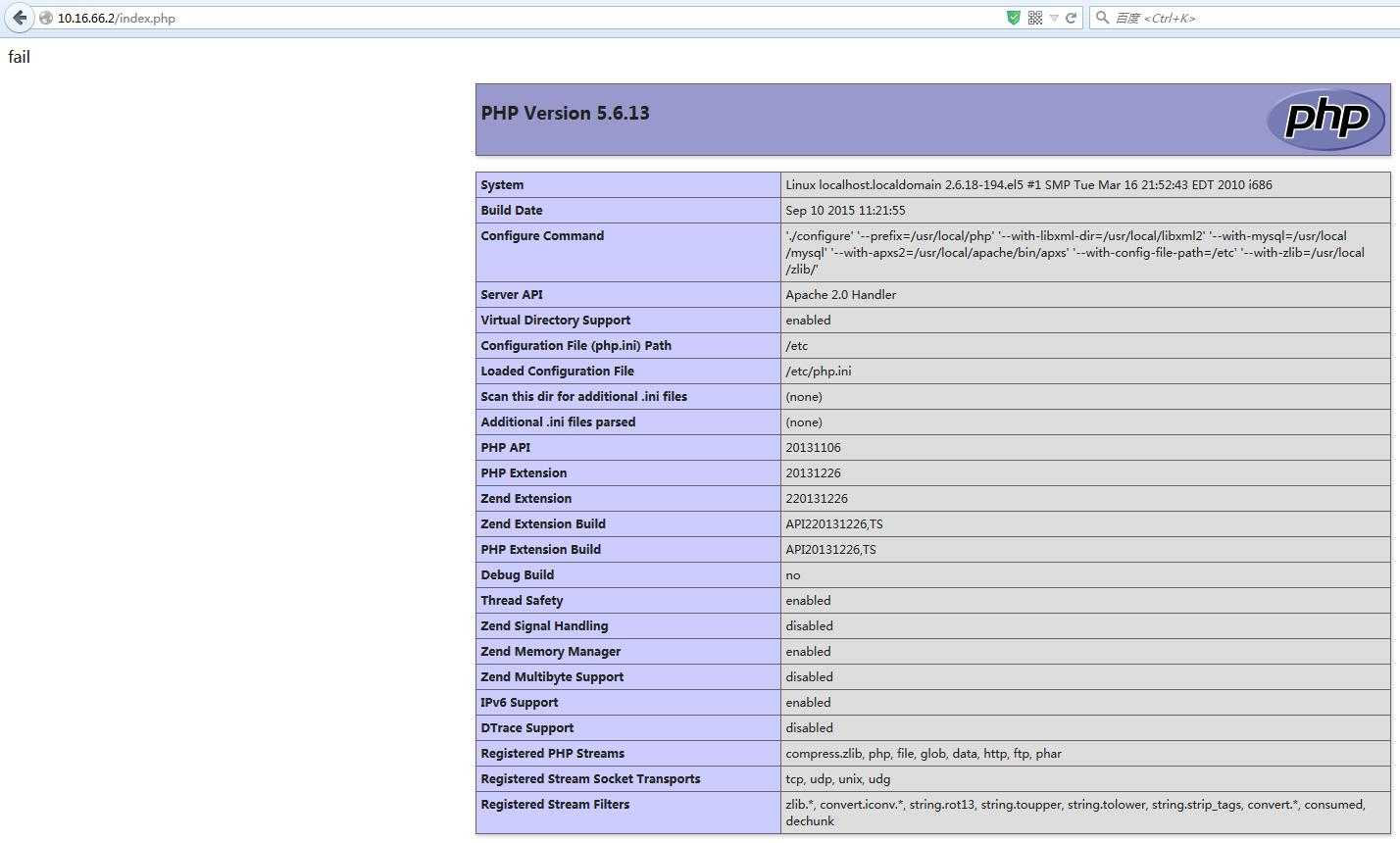Click the globe site identity icon
This screenshot has width=1400, height=843.
point(46,18)
